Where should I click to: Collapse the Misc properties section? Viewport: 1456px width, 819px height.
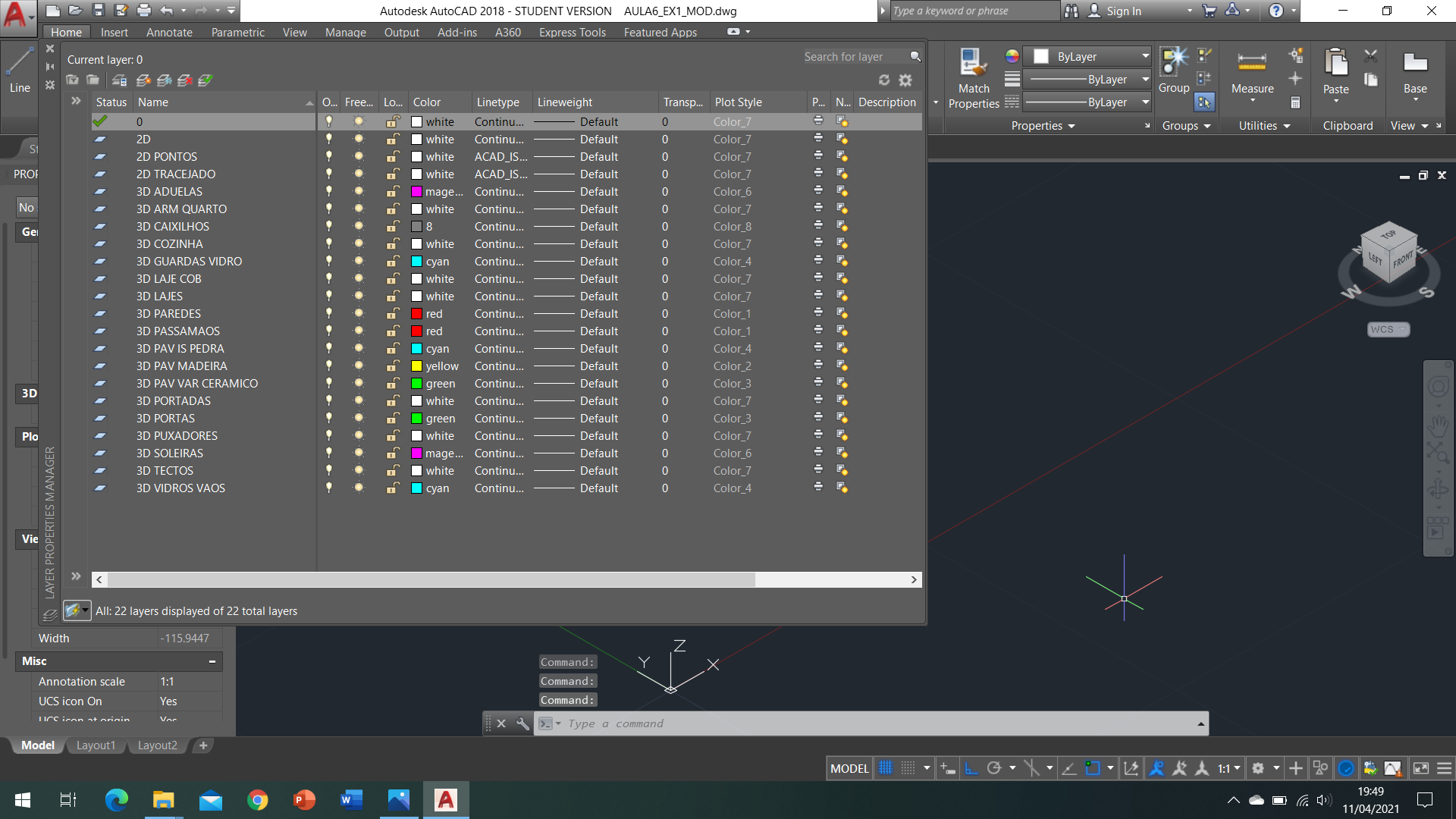point(212,661)
